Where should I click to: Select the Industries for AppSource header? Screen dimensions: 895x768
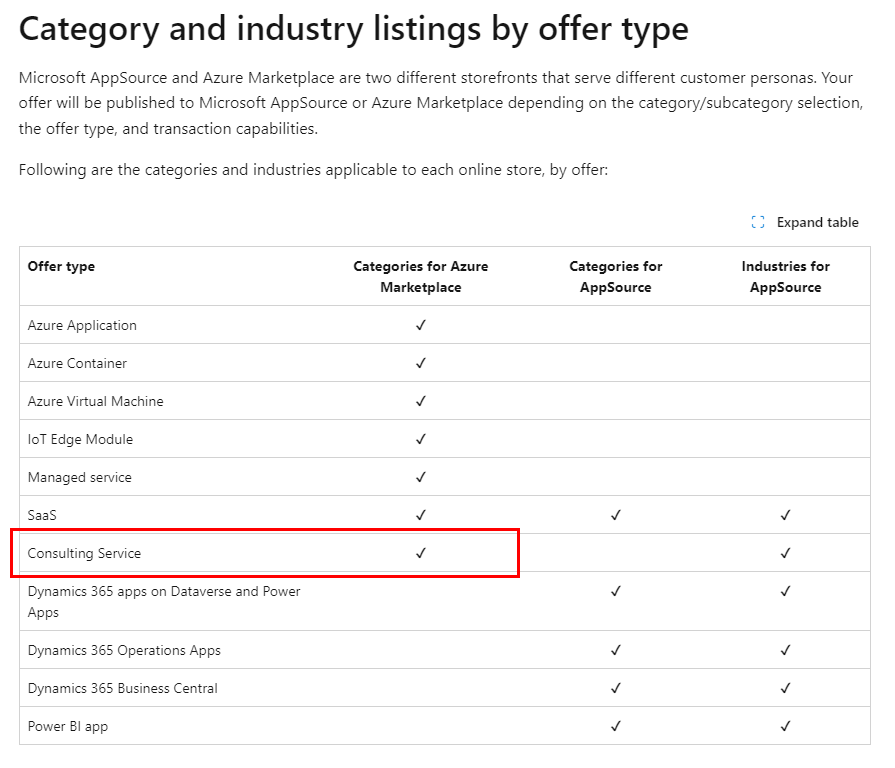pyautogui.click(x=785, y=277)
